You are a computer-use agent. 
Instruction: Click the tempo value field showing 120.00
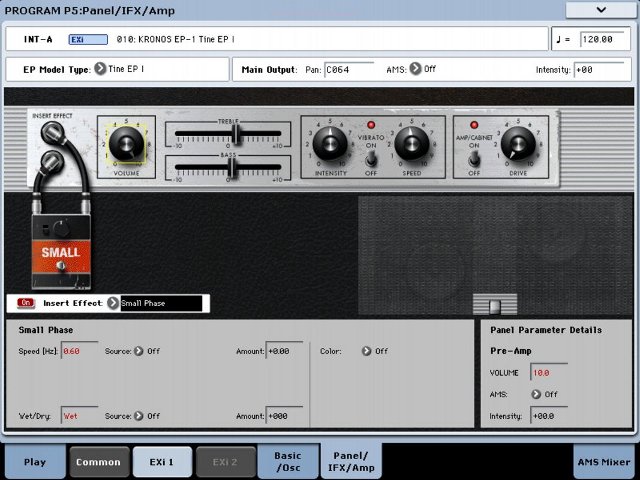pos(603,40)
